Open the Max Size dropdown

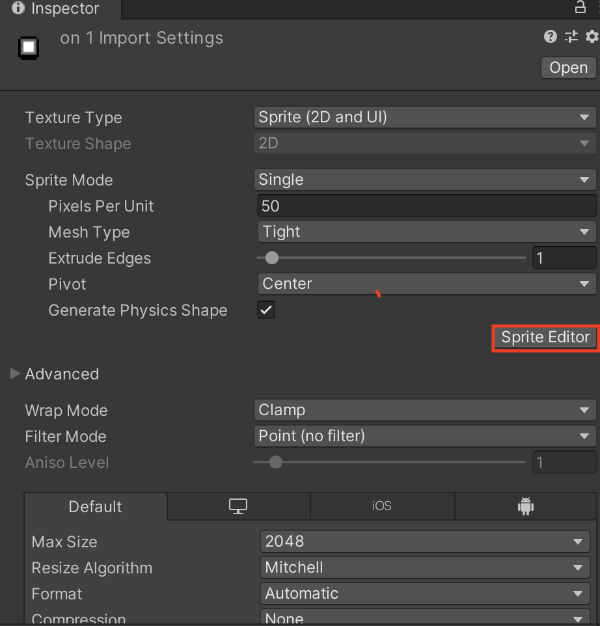(x=425, y=541)
